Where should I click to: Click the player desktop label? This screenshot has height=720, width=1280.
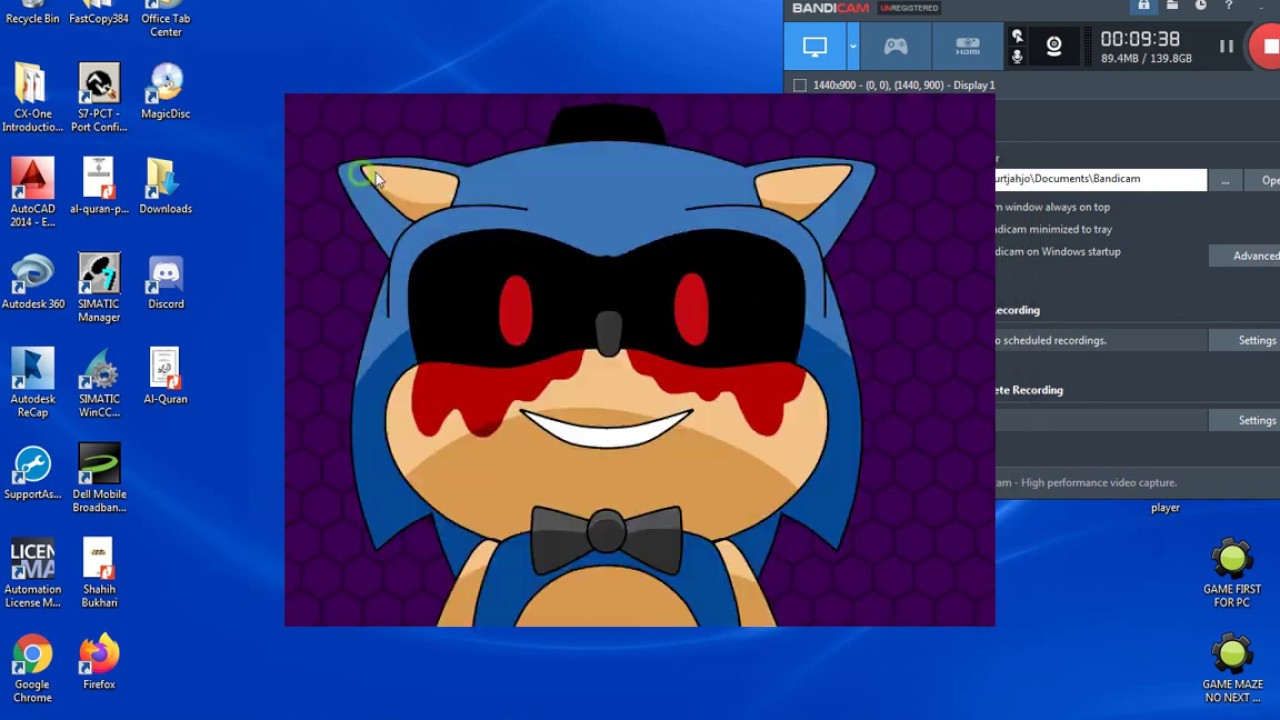pyautogui.click(x=1165, y=508)
